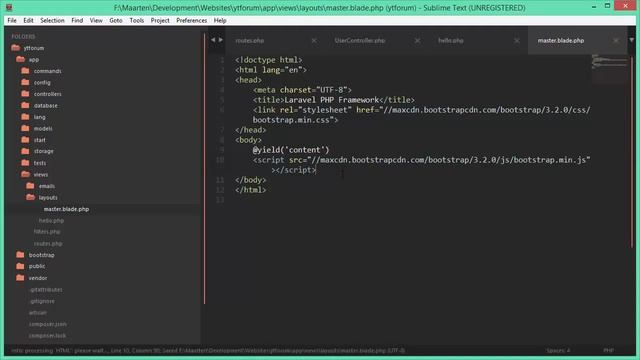Go to next tab with right arrow
This screenshot has height=360, width=640.
[x=221, y=40]
